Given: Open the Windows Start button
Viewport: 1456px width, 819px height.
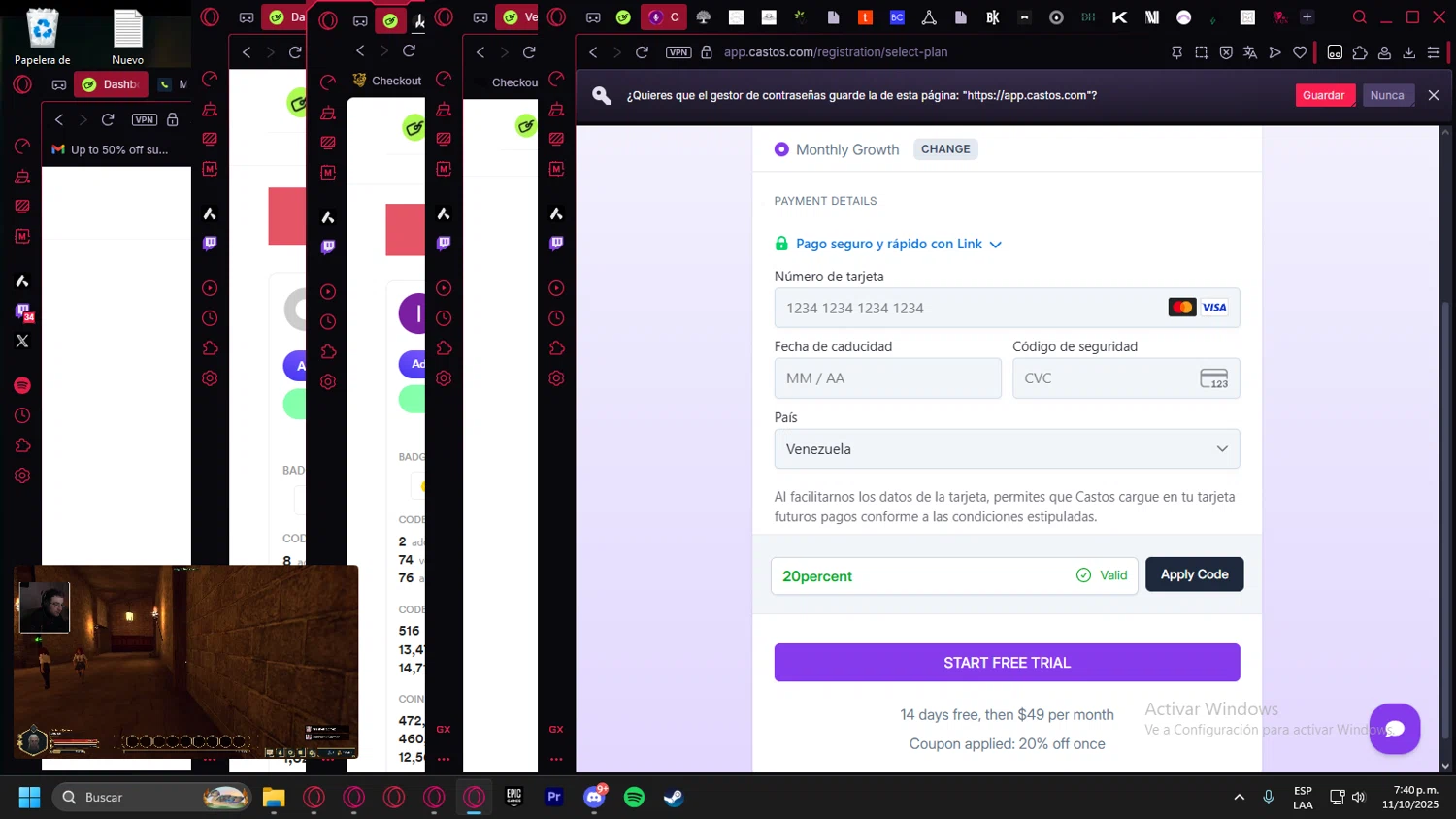Looking at the screenshot, I should click(x=29, y=797).
